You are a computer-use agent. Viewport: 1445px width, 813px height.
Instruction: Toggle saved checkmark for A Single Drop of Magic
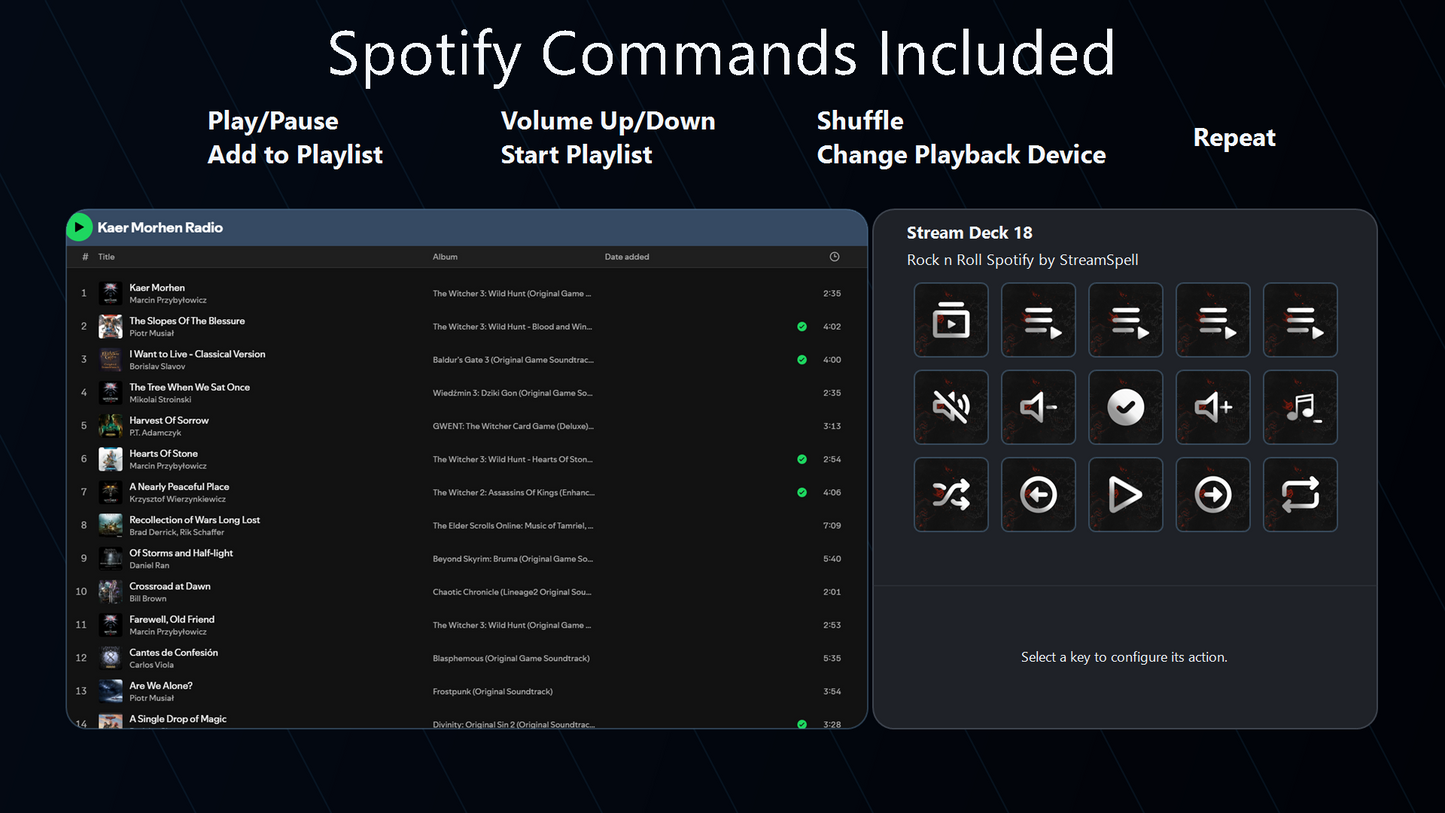click(x=802, y=724)
